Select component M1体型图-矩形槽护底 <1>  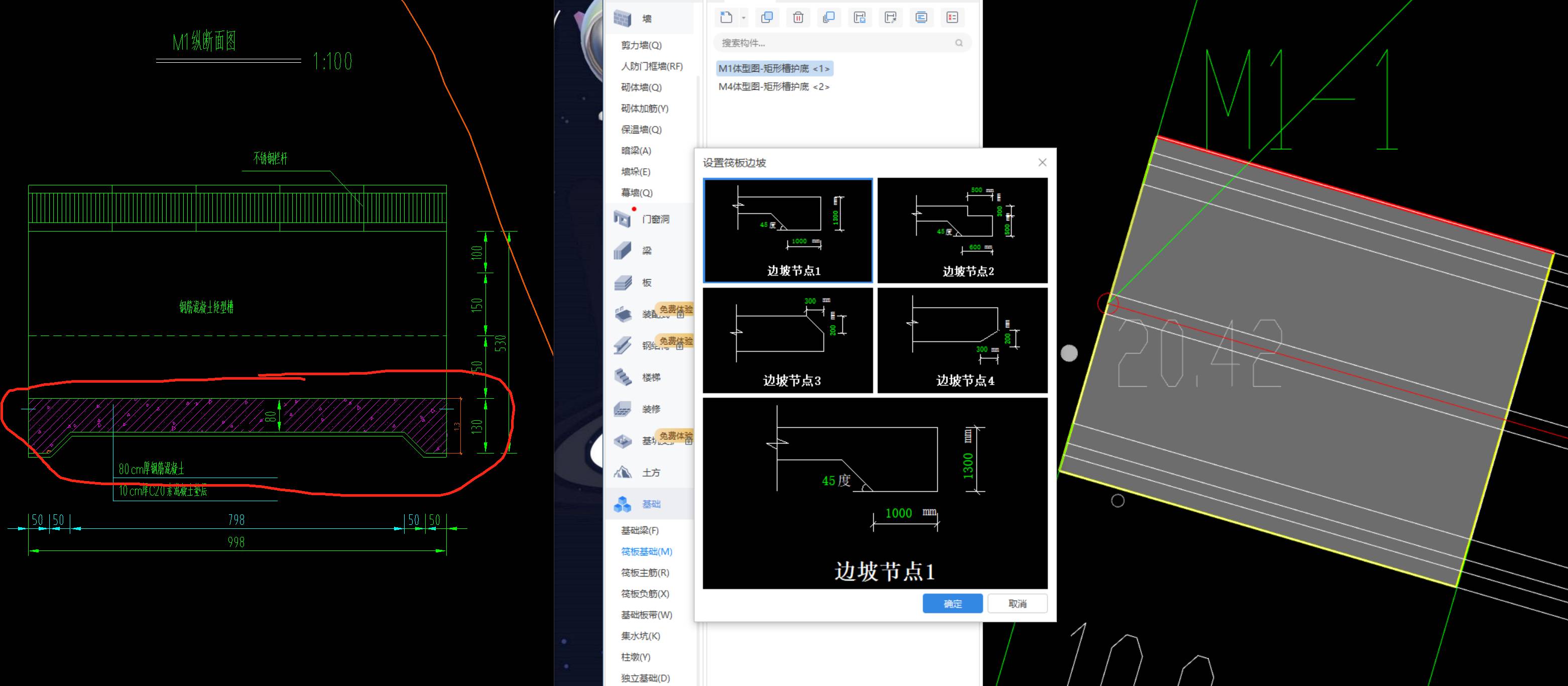[774, 68]
